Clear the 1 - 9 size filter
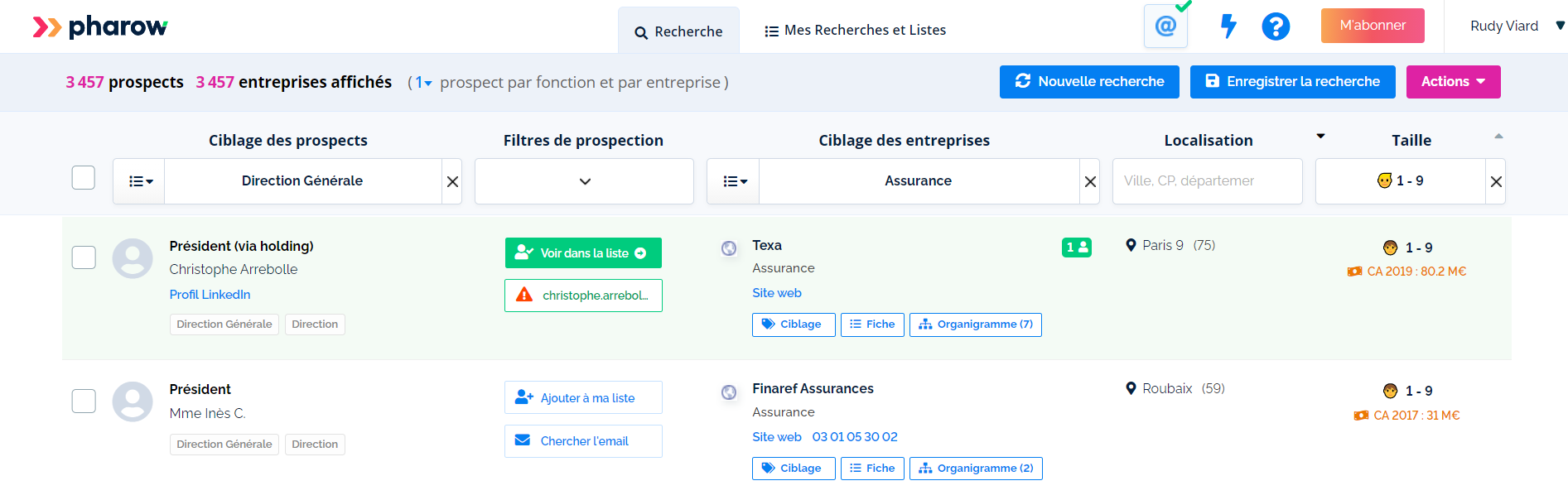The height and width of the screenshot is (500, 1568). click(1495, 181)
